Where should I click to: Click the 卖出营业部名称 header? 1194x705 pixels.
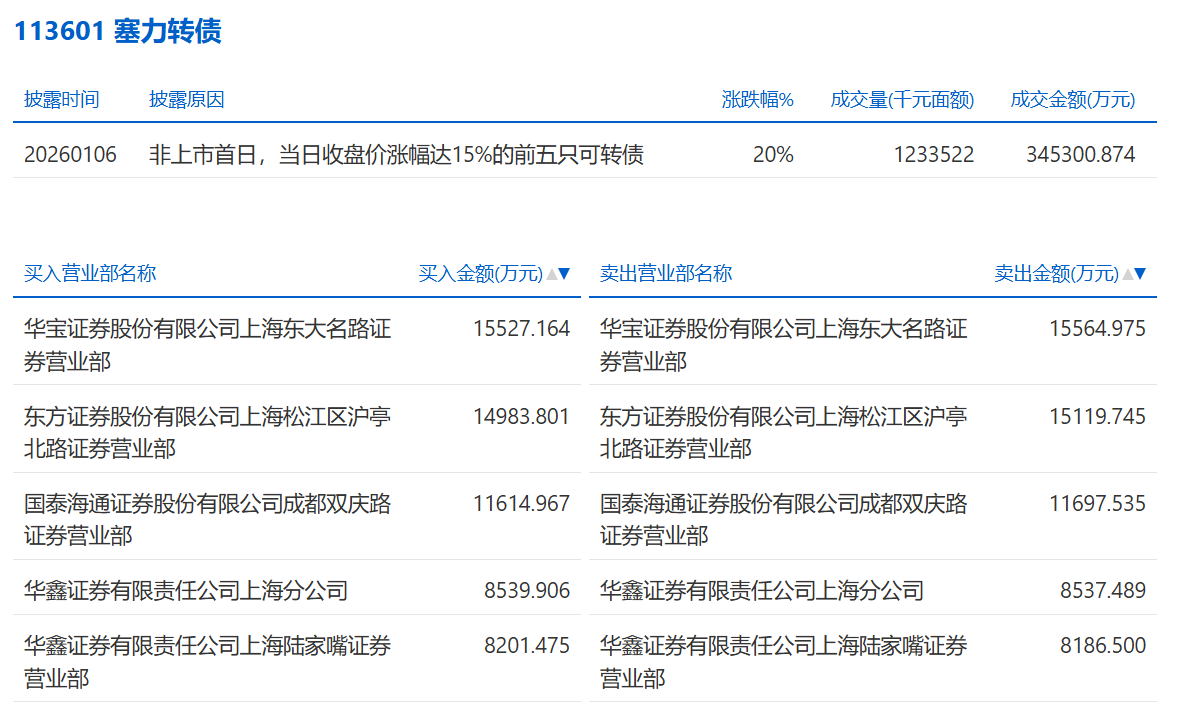point(666,274)
